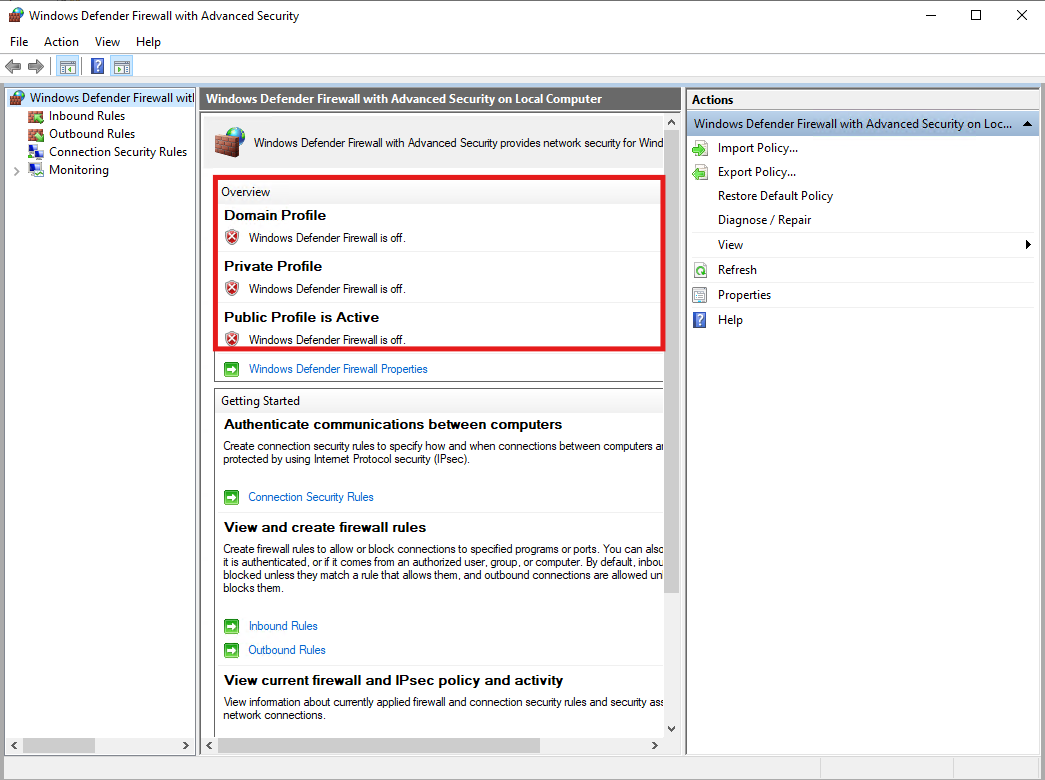Open the Action menu
The height and width of the screenshot is (780, 1045).
tap(61, 42)
